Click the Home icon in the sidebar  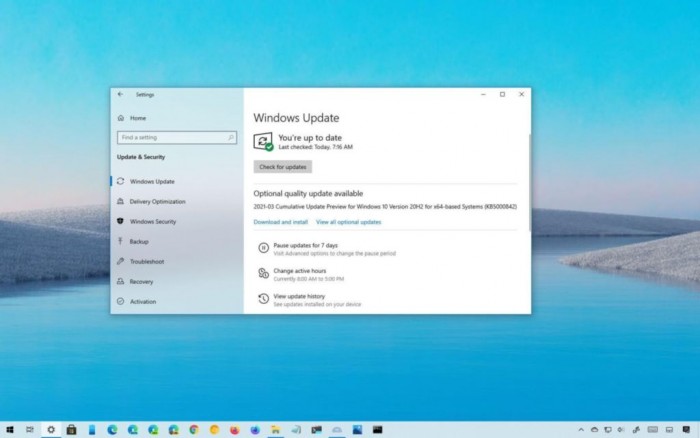click(x=121, y=118)
